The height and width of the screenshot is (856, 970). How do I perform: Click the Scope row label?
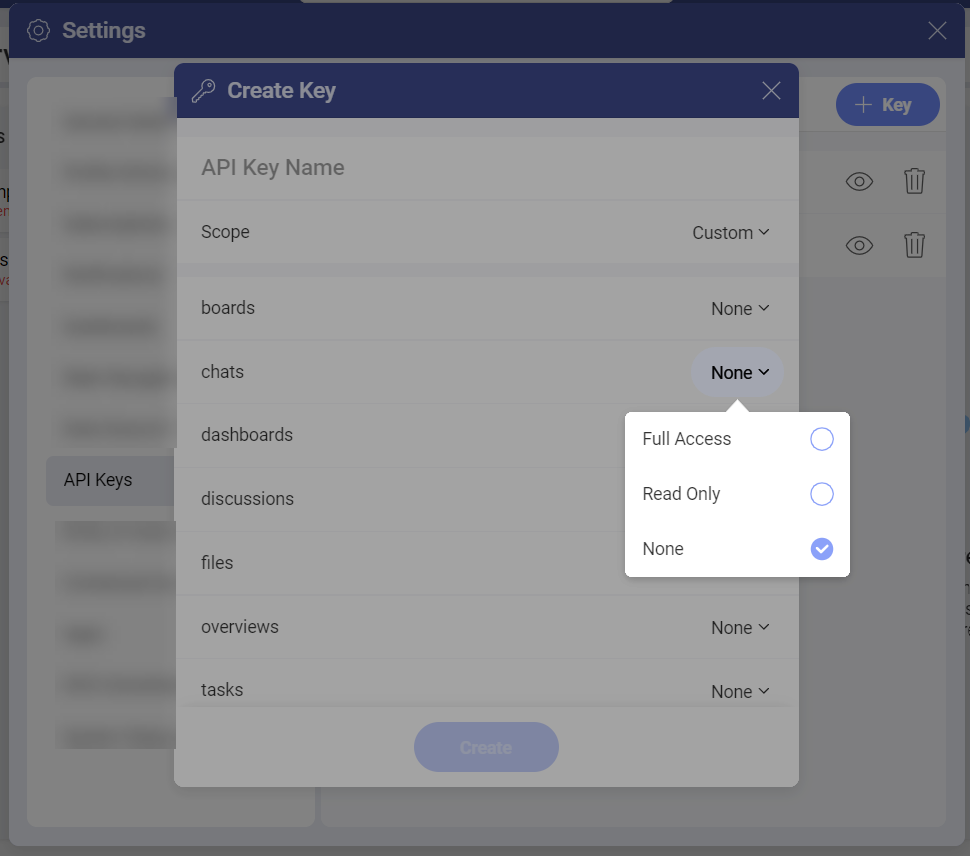225,232
